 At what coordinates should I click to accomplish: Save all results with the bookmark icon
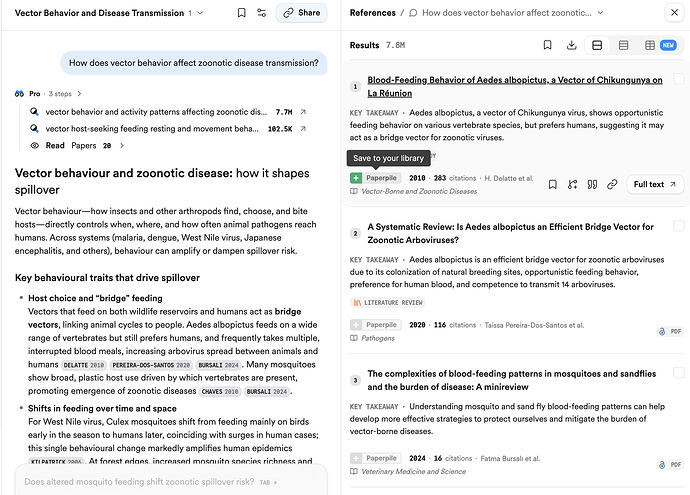pos(547,45)
